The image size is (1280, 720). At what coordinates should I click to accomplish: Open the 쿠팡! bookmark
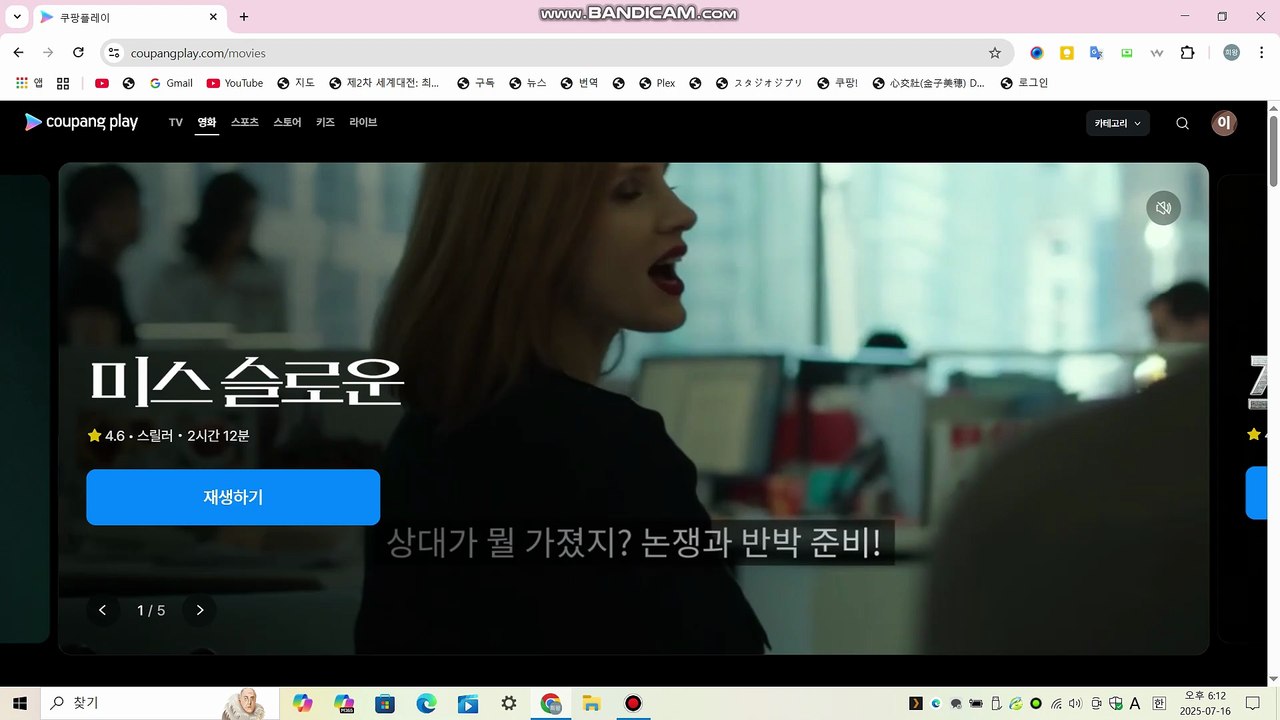click(x=838, y=83)
